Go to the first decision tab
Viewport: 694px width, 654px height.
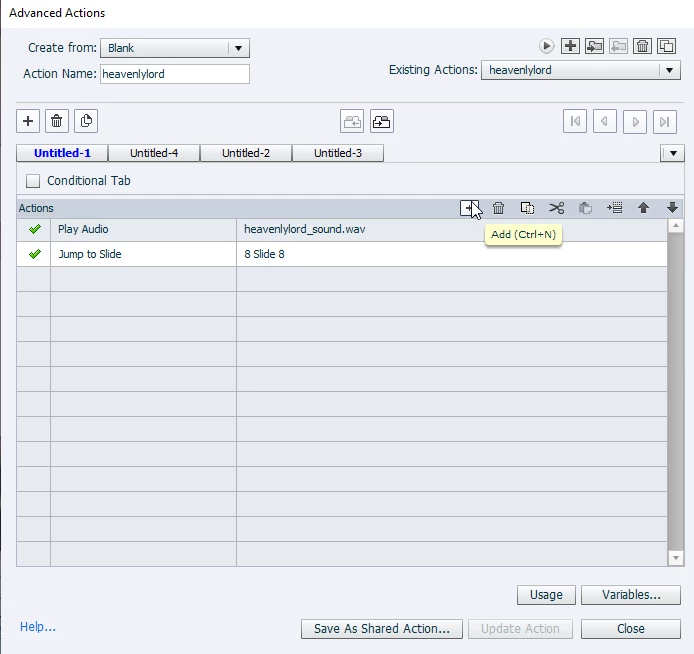(575, 121)
